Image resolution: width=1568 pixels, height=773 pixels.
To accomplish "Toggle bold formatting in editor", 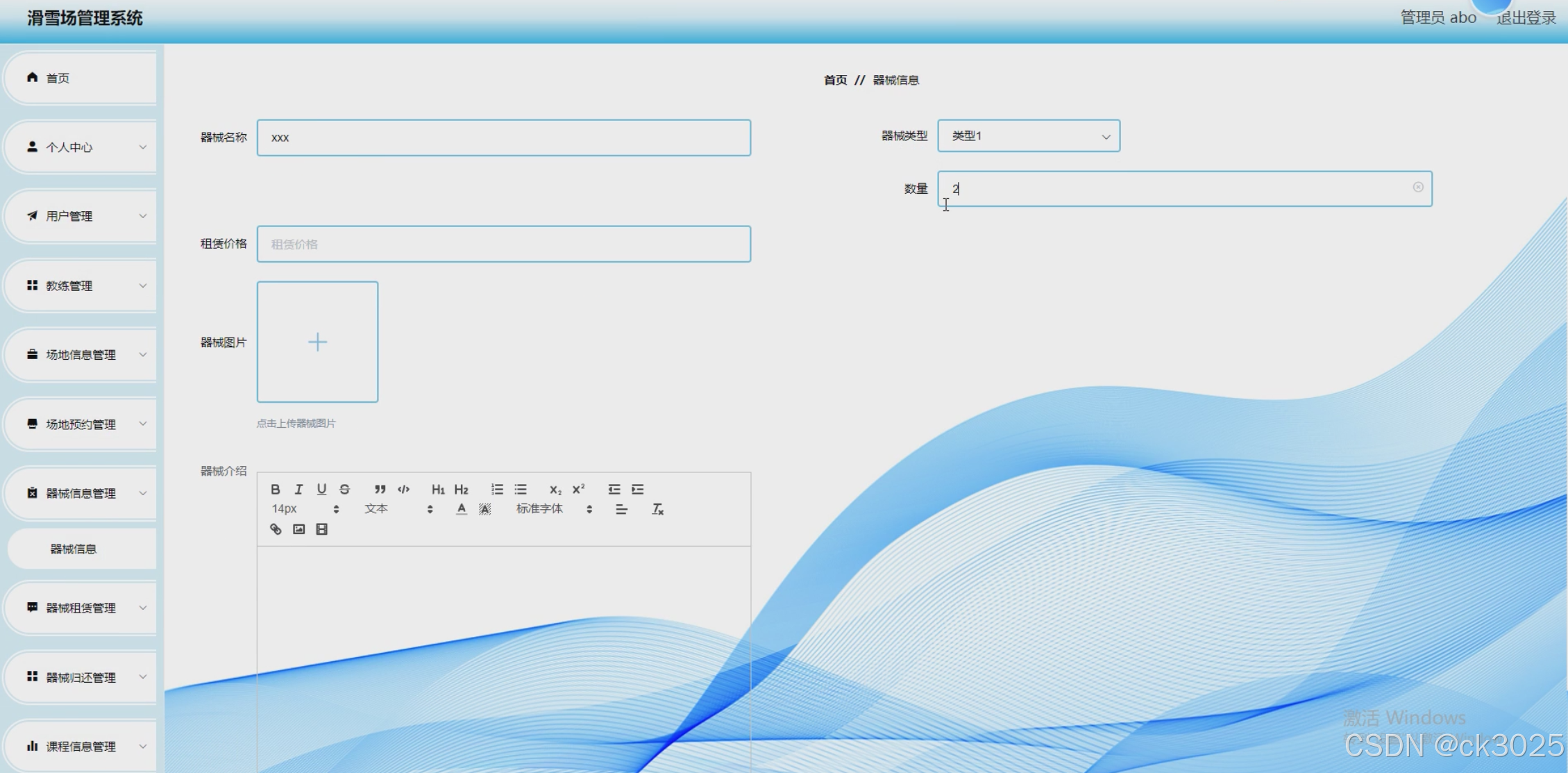I will (276, 489).
